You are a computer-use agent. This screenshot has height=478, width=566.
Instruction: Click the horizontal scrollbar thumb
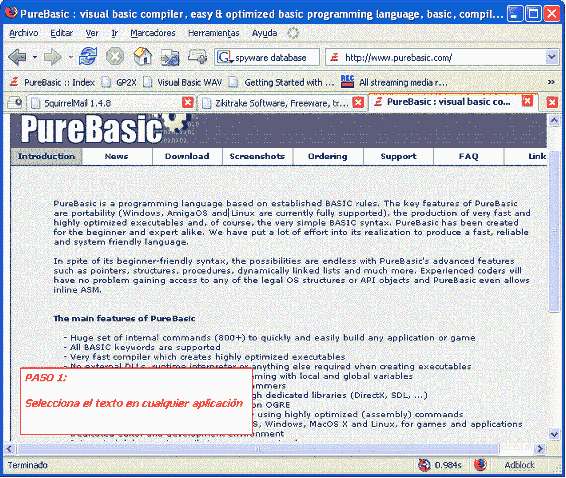(258, 449)
